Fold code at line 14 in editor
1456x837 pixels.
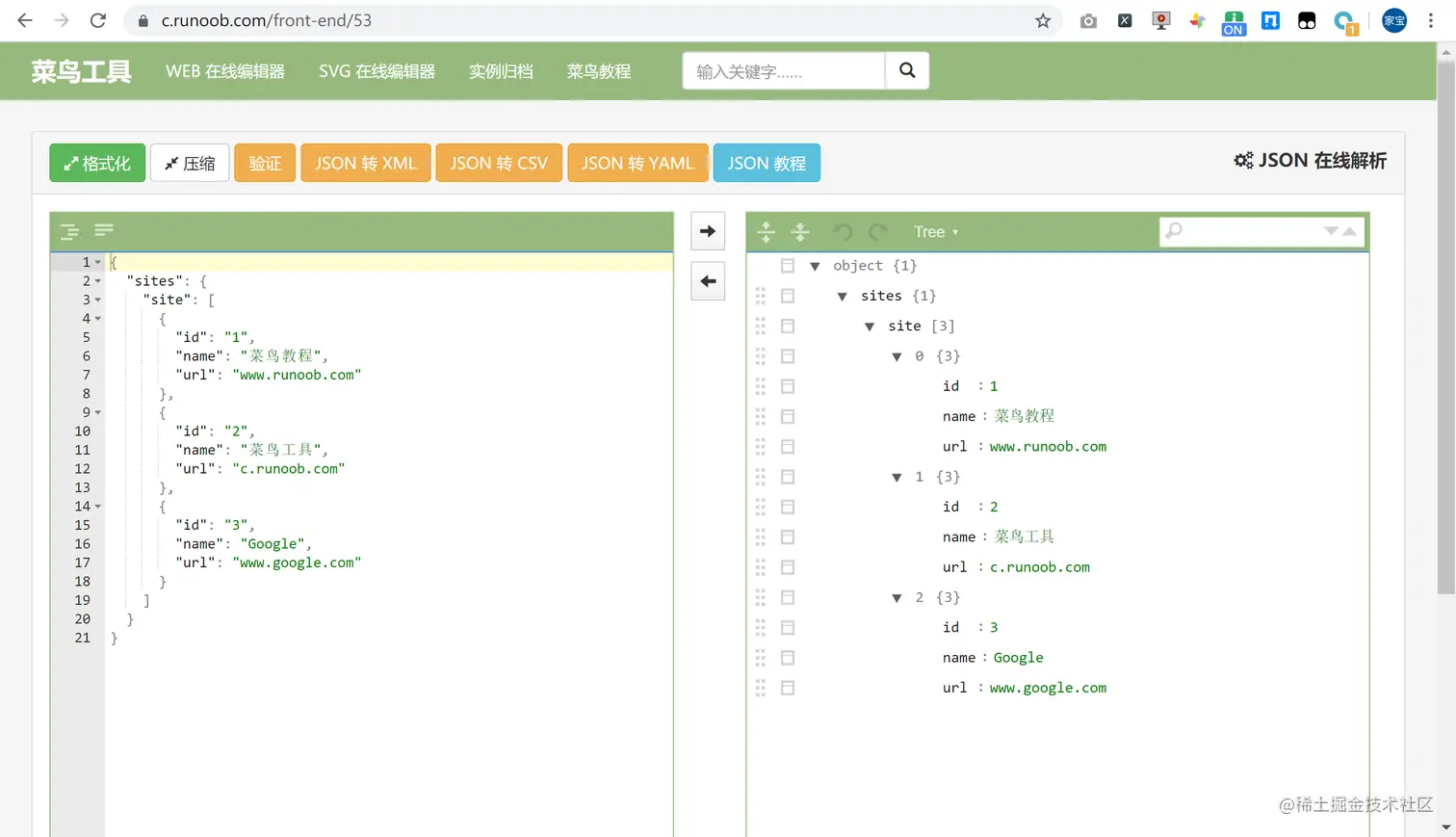click(97, 507)
